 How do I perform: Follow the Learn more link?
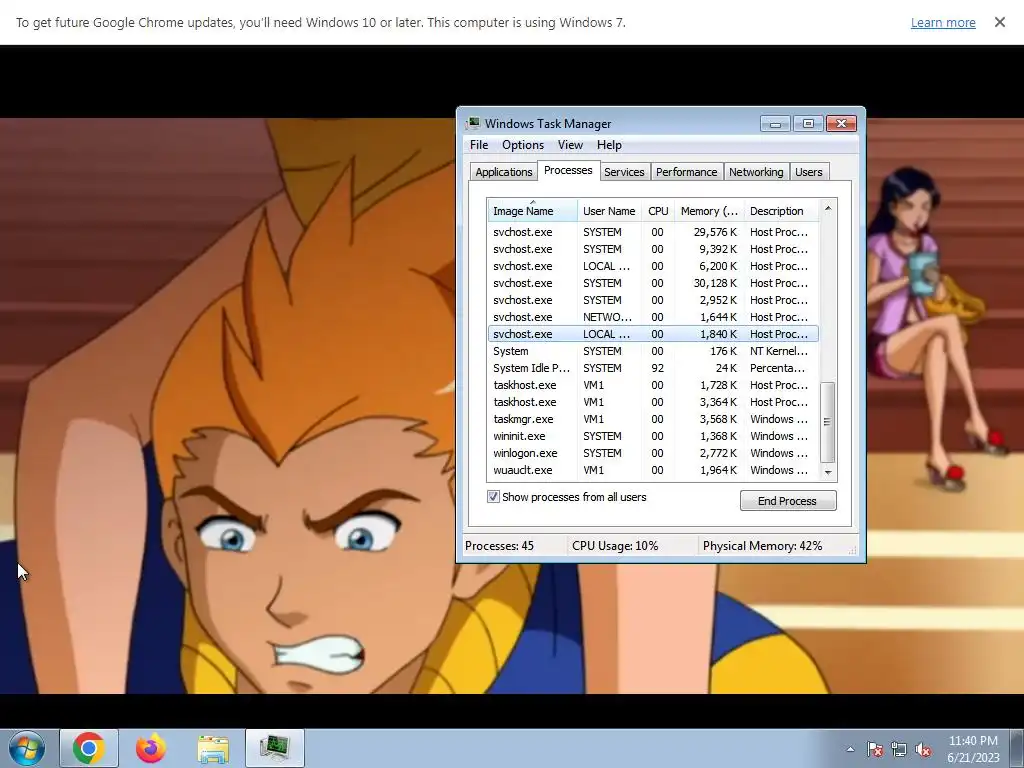pyautogui.click(x=943, y=22)
